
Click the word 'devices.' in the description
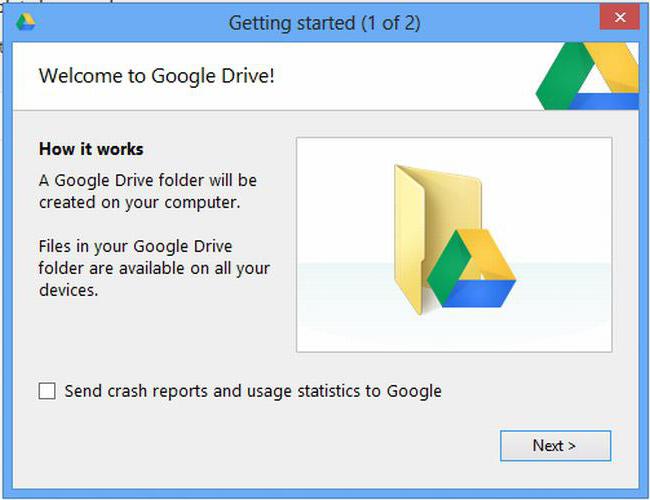pos(68,290)
